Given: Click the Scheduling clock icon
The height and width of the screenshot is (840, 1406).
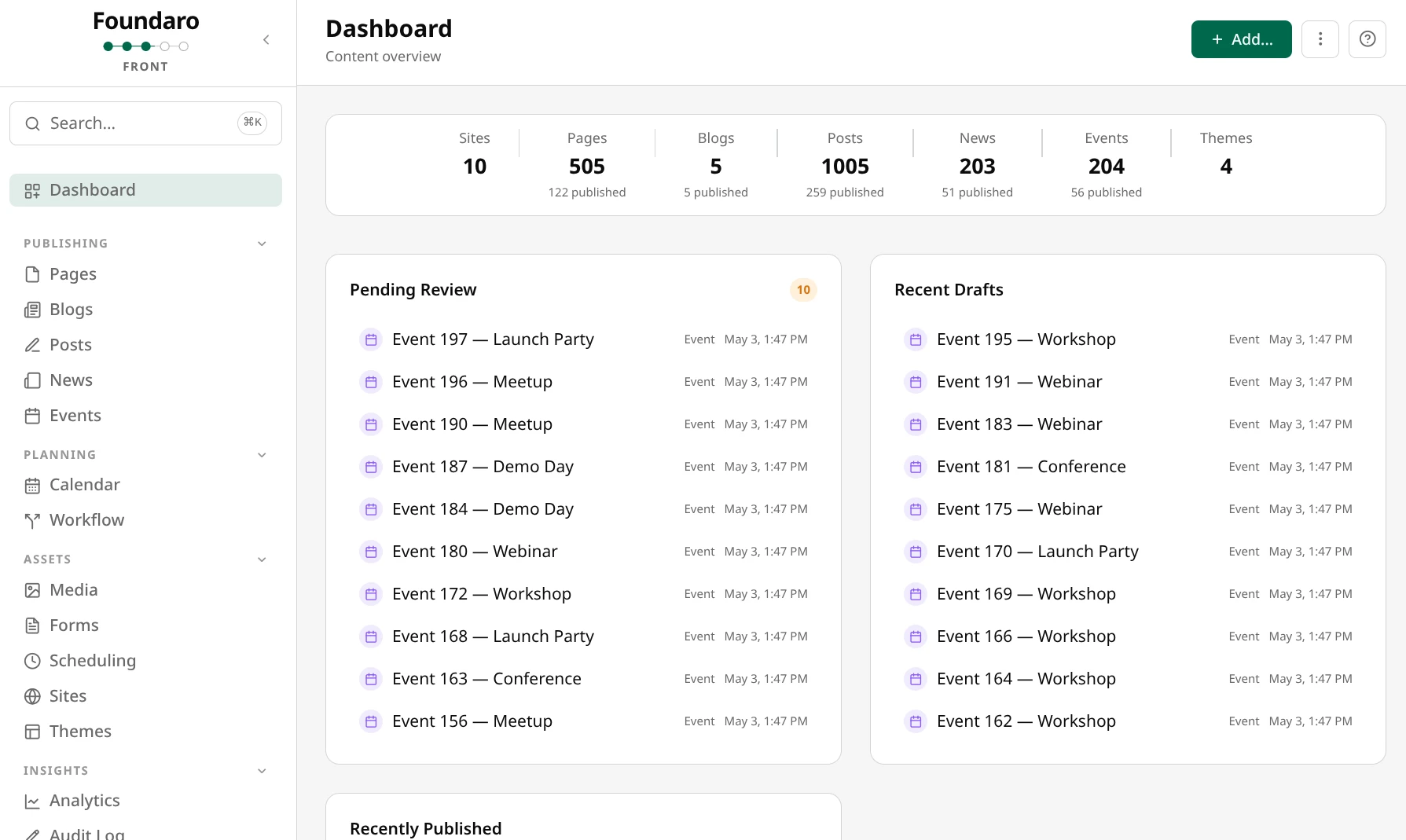Looking at the screenshot, I should tap(32, 661).
